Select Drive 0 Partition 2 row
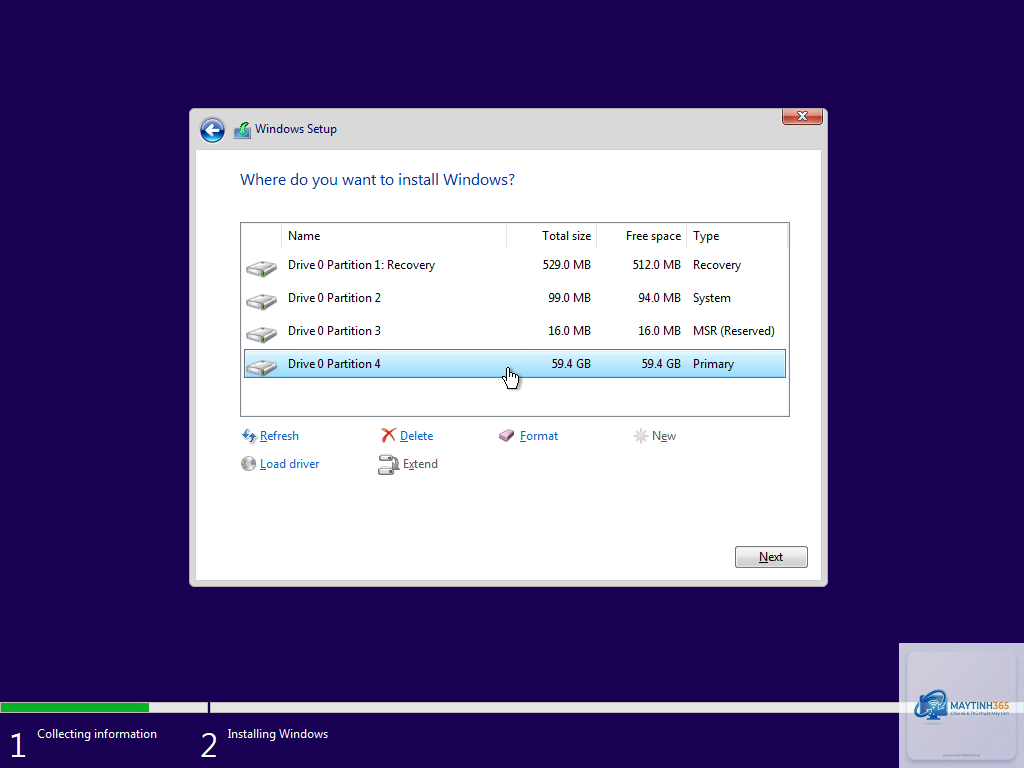Image resolution: width=1024 pixels, height=768 pixels. coord(515,298)
